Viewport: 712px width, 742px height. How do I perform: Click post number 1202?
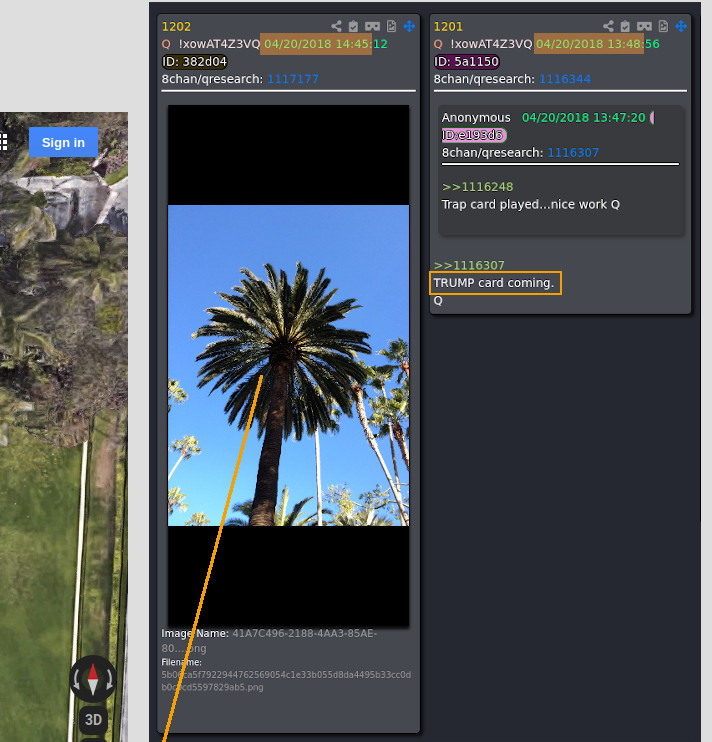point(176,26)
